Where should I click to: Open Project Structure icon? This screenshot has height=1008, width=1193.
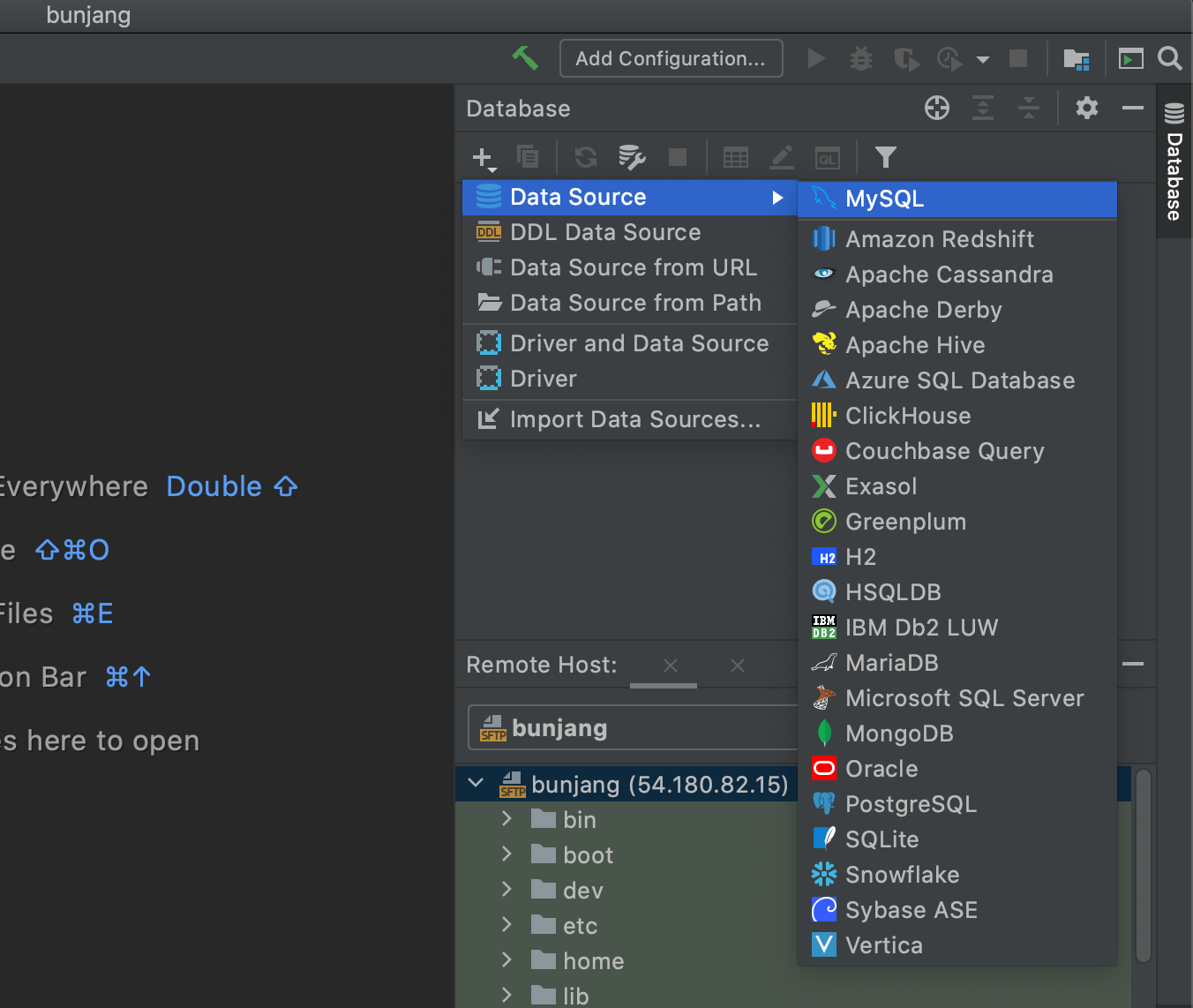pos(1077,58)
